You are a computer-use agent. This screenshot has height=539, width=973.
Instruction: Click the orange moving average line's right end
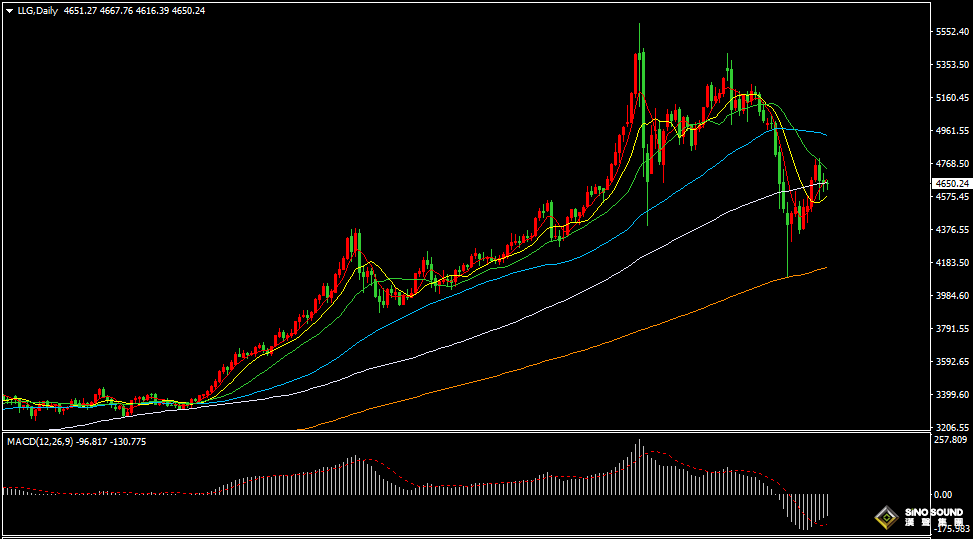[825, 268]
